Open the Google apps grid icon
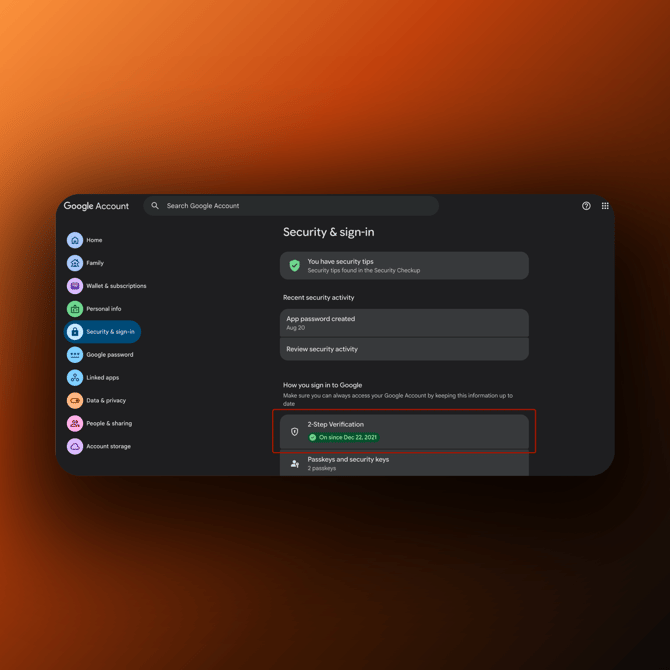This screenshot has width=670, height=670. pyautogui.click(x=605, y=206)
